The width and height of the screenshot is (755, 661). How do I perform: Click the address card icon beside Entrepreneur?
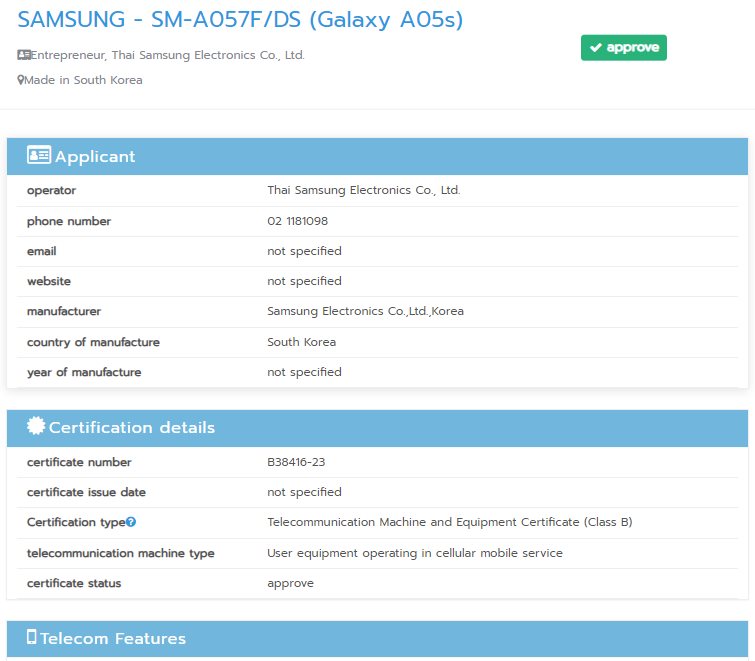(24, 55)
